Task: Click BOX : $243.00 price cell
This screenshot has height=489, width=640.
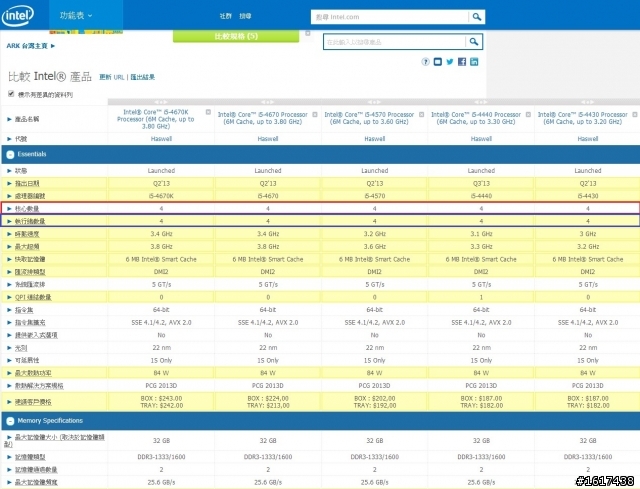Action: [161, 398]
